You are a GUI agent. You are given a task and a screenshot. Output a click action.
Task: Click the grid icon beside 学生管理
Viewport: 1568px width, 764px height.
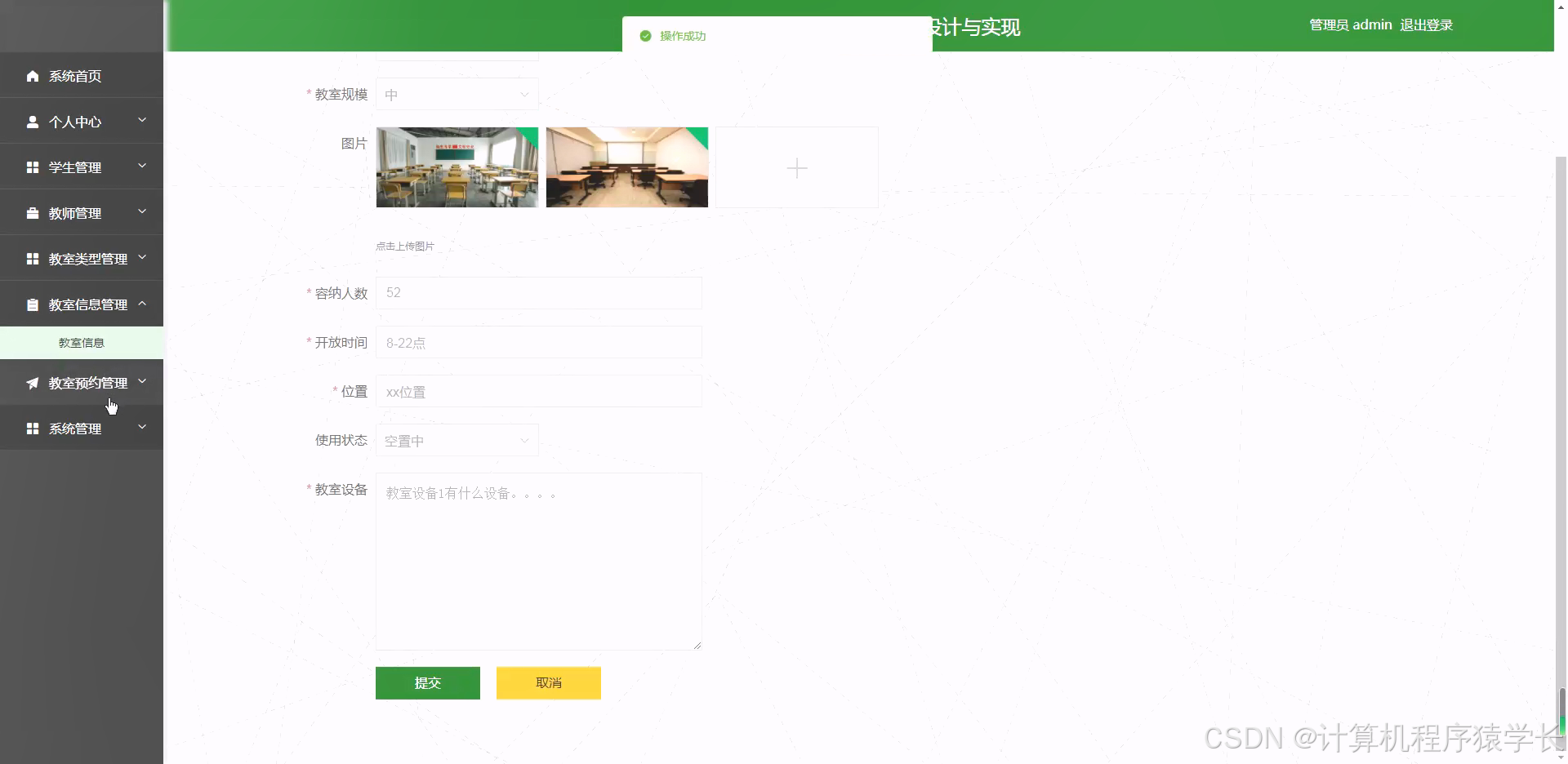[x=33, y=167]
